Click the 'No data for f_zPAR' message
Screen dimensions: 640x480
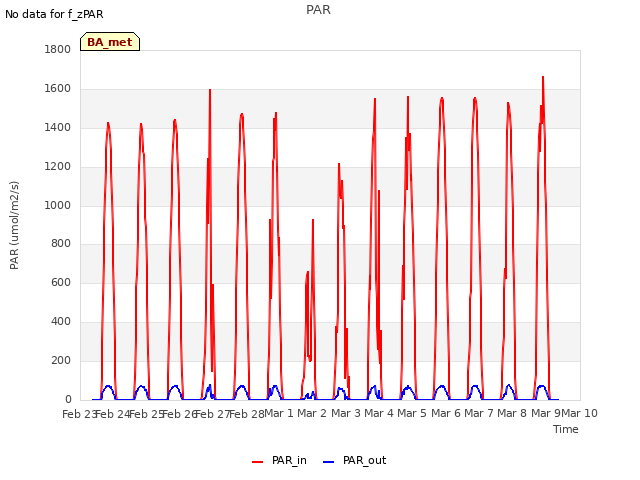coord(54,14)
